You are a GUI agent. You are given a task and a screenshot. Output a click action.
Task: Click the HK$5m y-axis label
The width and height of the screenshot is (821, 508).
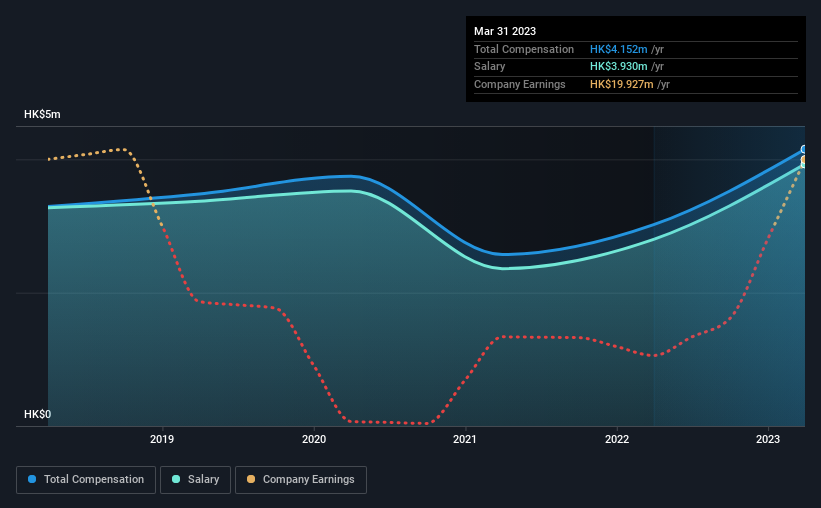(x=42, y=114)
